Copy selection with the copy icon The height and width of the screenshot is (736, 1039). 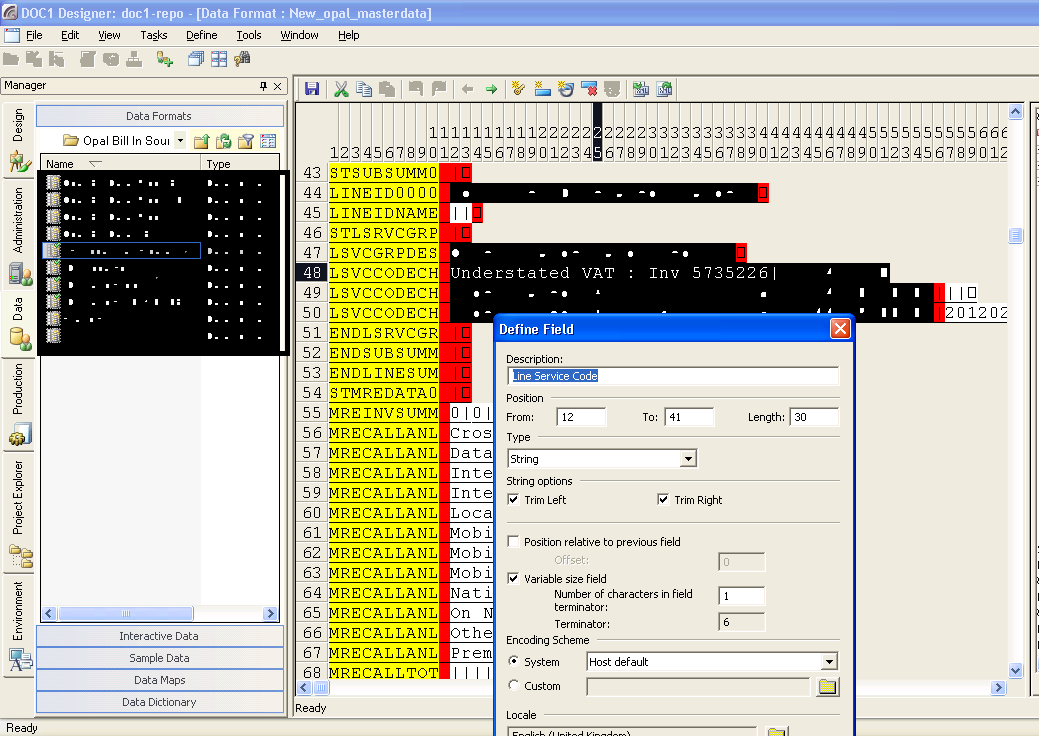pyautogui.click(x=364, y=89)
